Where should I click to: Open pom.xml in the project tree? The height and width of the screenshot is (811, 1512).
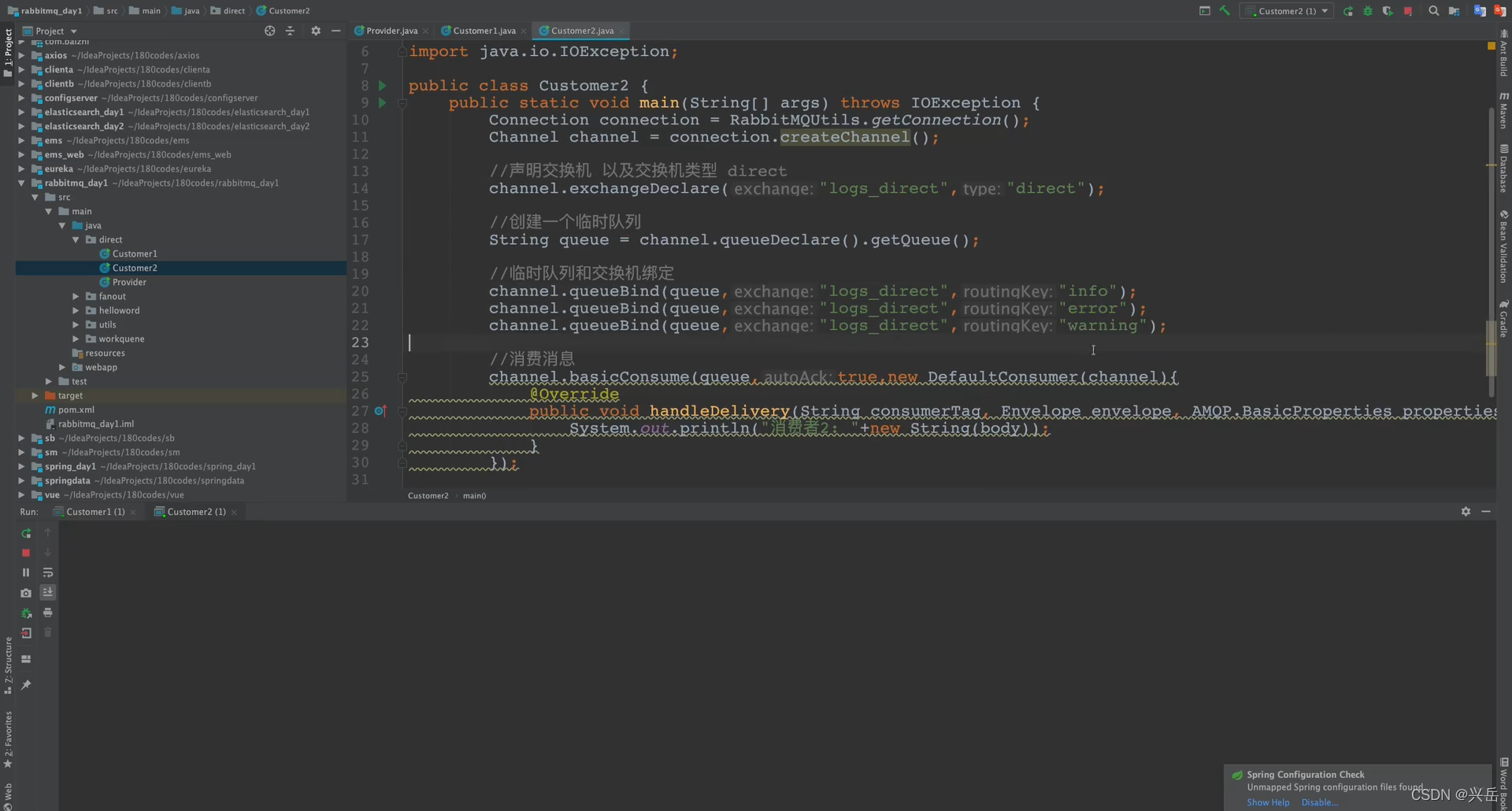pyautogui.click(x=76, y=409)
